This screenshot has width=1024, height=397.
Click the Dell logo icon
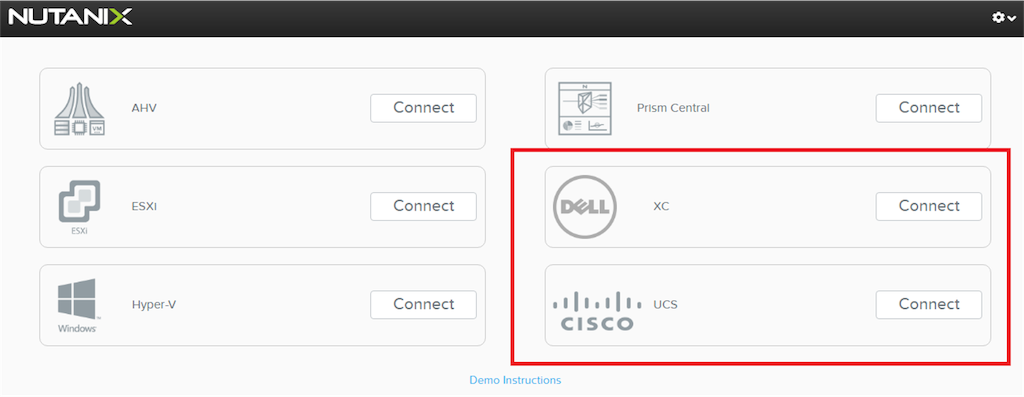tap(584, 207)
